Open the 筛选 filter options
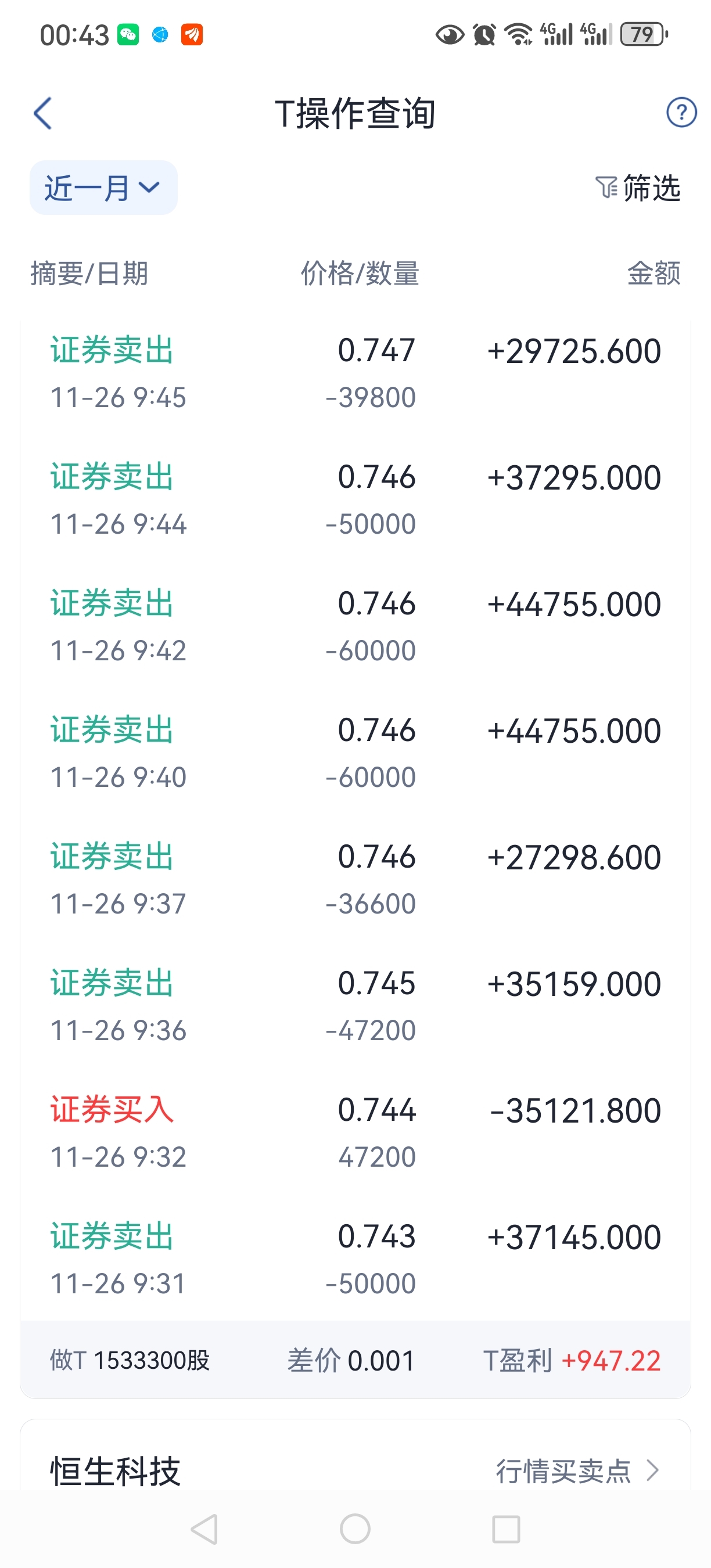711x1568 pixels. click(637, 188)
